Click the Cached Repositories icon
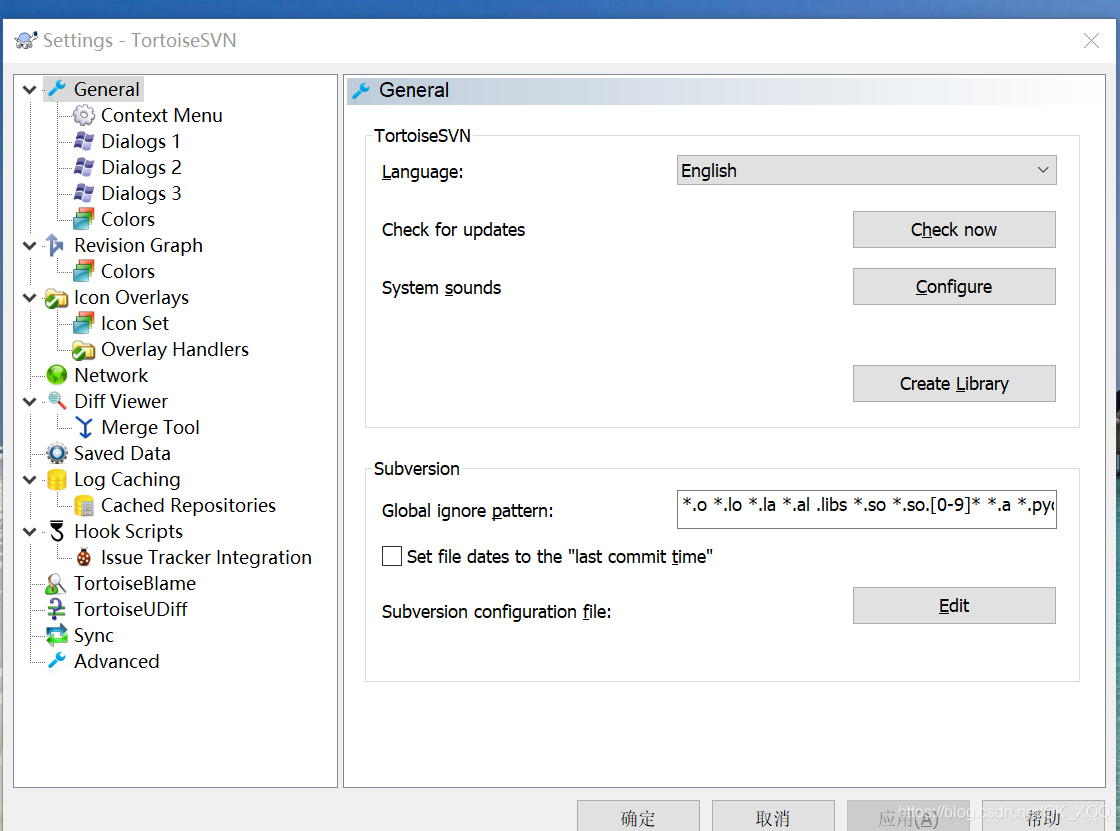 [x=84, y=505]
